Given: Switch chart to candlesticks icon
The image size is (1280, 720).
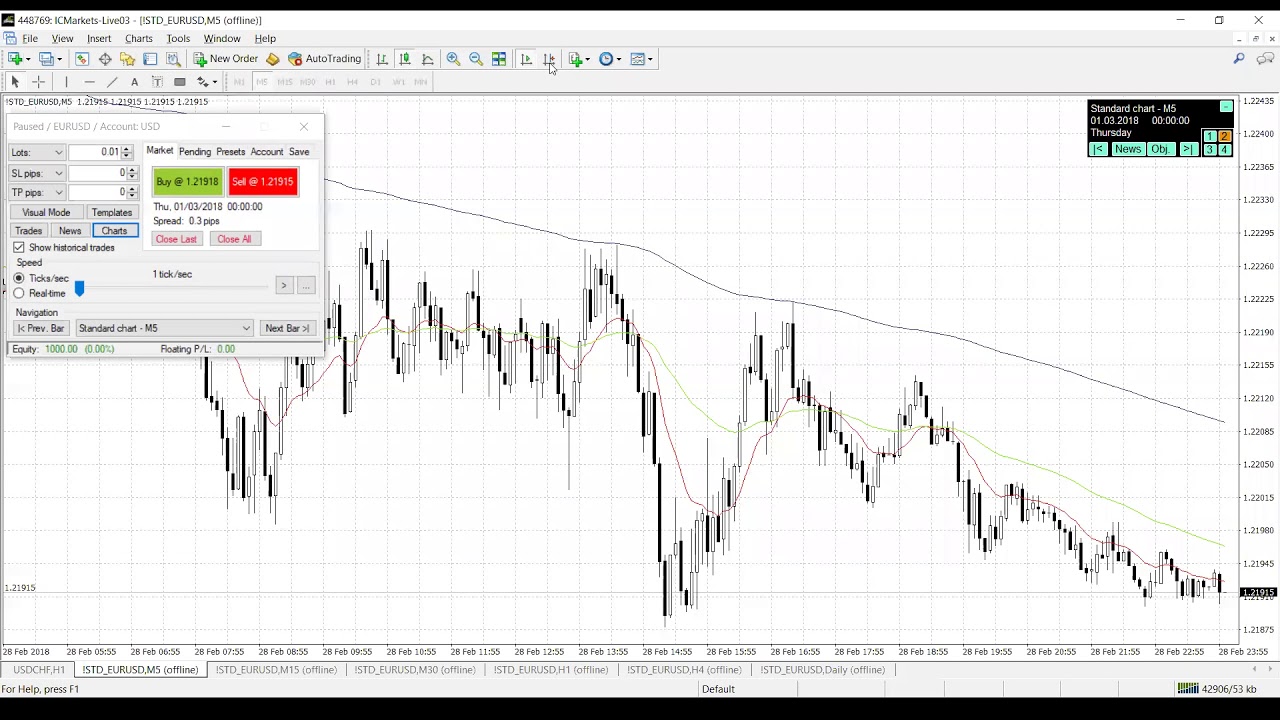Looking at the screenshot, I should pos(405,59).
